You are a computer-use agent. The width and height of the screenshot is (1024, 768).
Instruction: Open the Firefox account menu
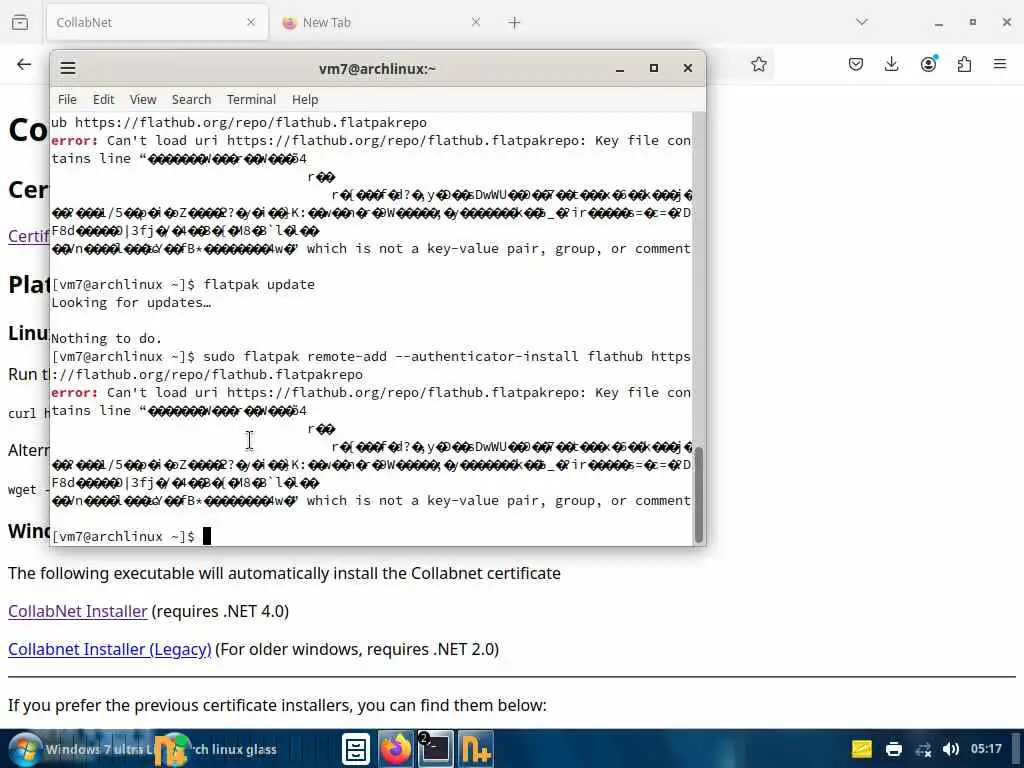pos(928,64)
